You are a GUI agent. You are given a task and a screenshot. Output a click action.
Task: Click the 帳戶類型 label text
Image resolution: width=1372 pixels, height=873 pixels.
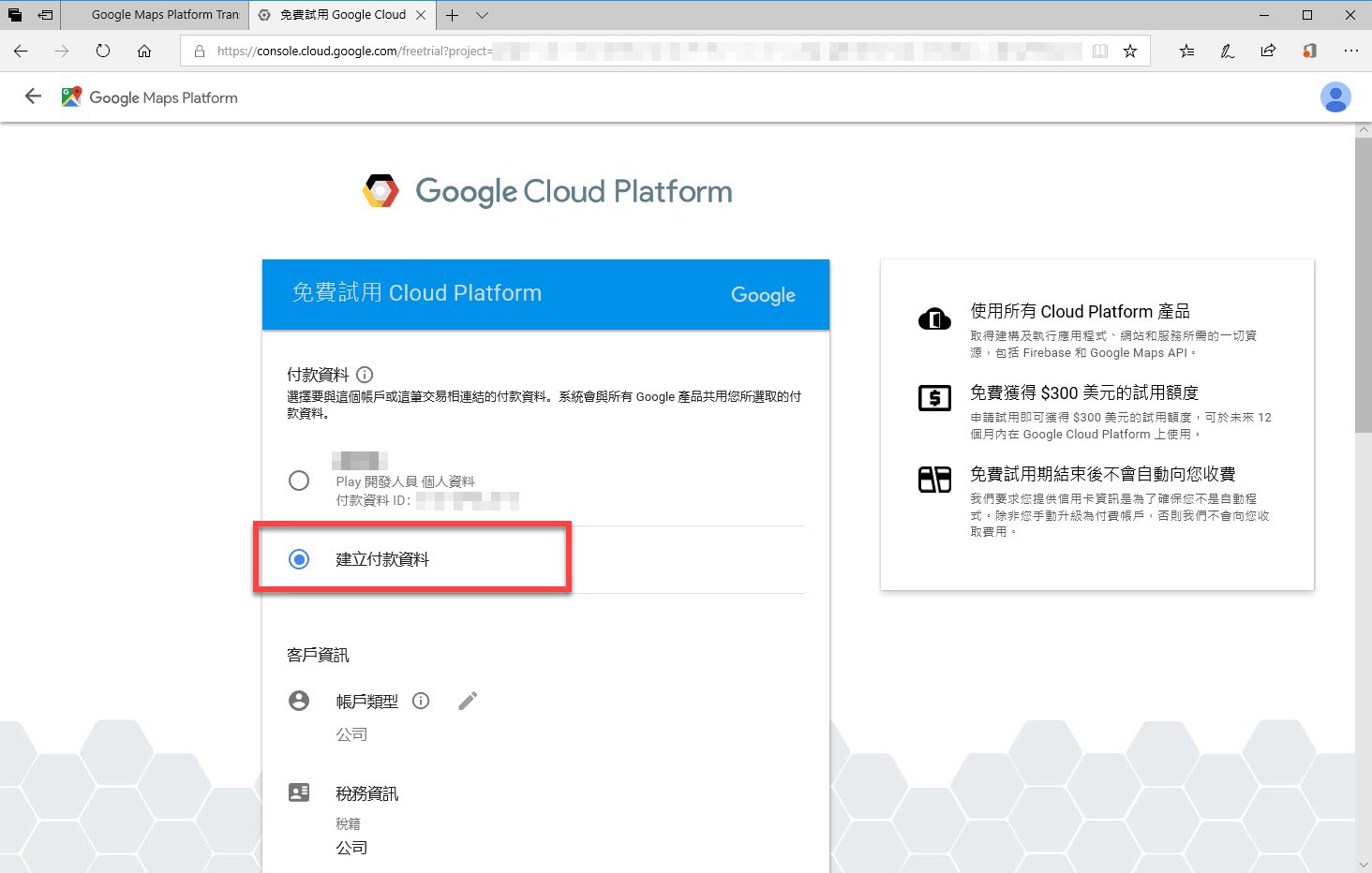click(367, 701)
